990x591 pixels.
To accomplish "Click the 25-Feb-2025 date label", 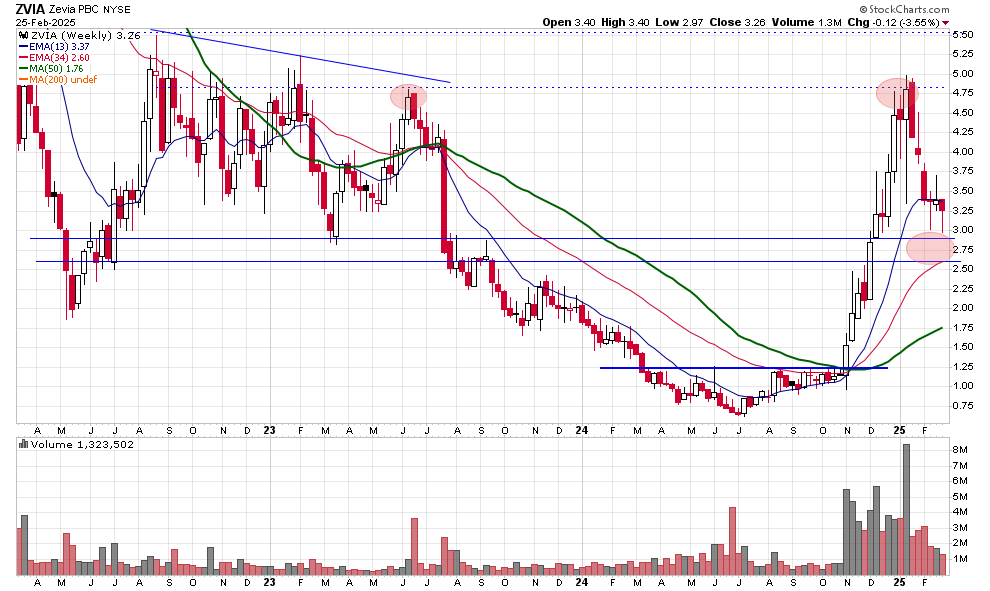I will click(45, 22).
